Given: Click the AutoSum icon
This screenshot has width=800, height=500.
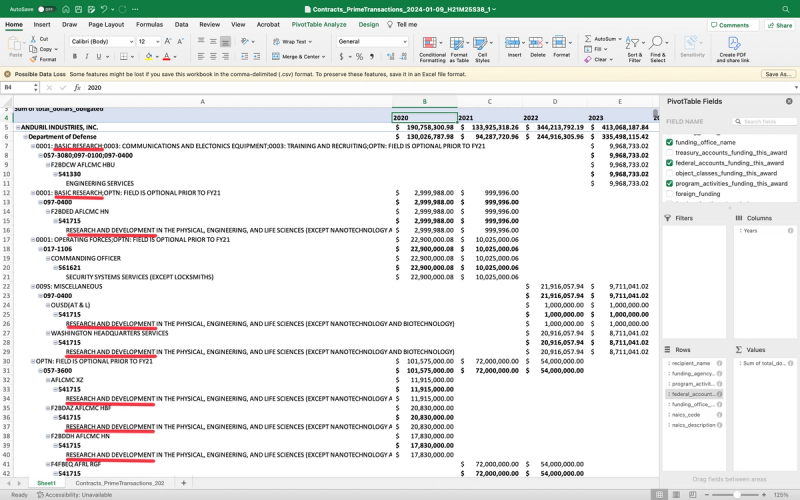Looking at the screenshot, I should click(x=587, y=39).
